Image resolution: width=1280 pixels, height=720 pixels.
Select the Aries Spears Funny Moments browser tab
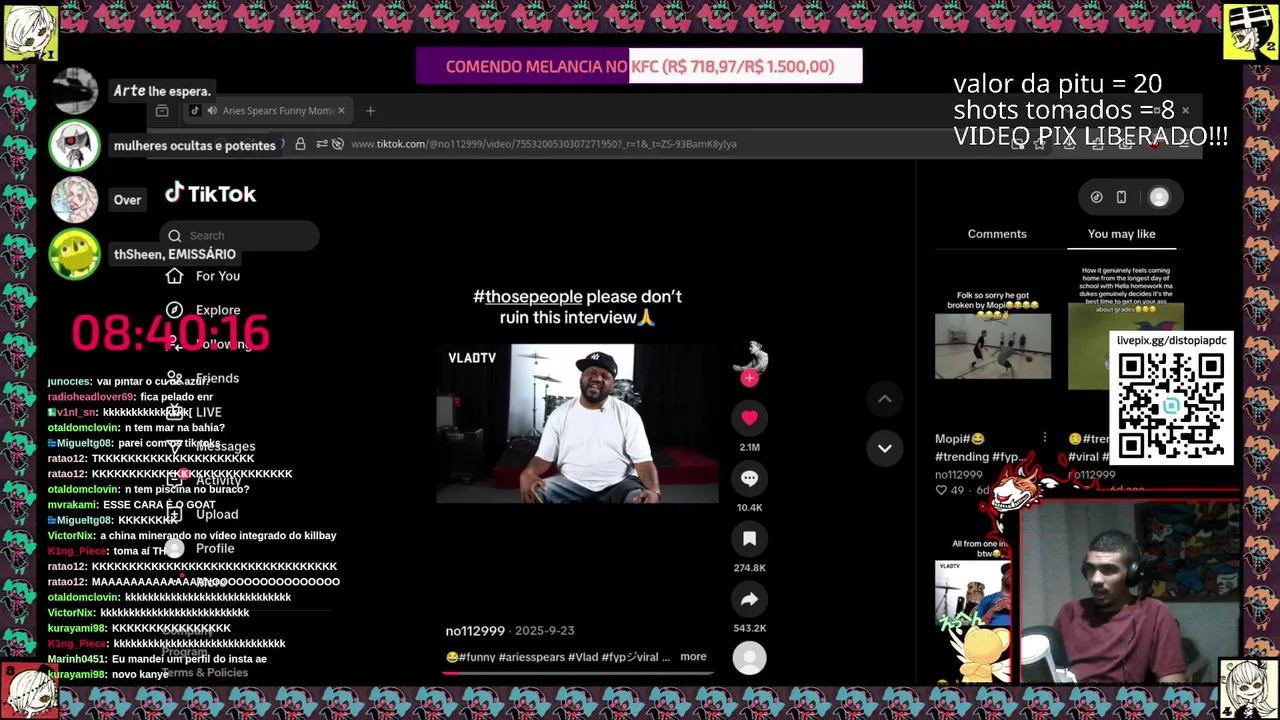(268, 111)
